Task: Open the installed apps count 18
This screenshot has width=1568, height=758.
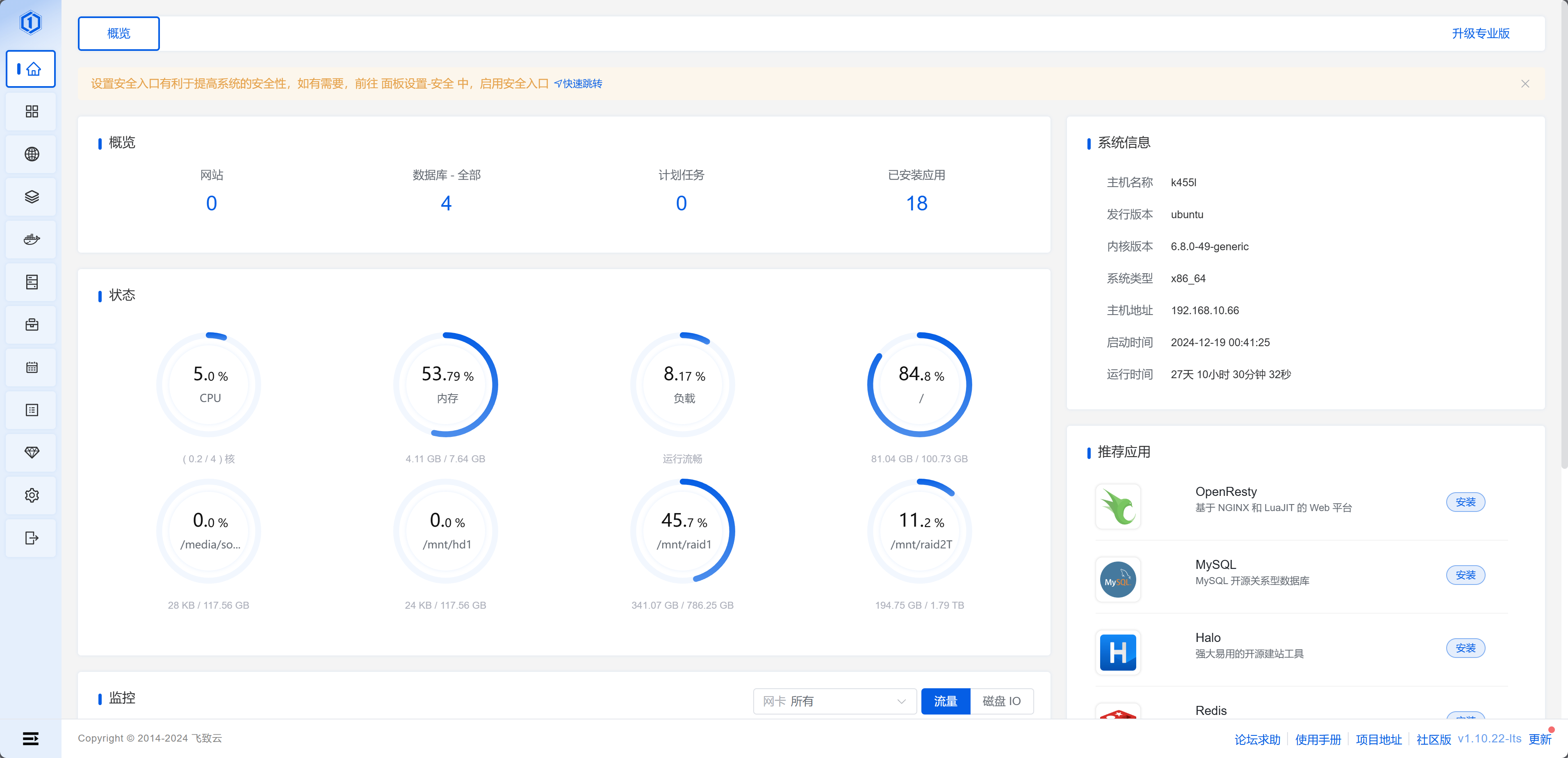Action: pos(916,203)
